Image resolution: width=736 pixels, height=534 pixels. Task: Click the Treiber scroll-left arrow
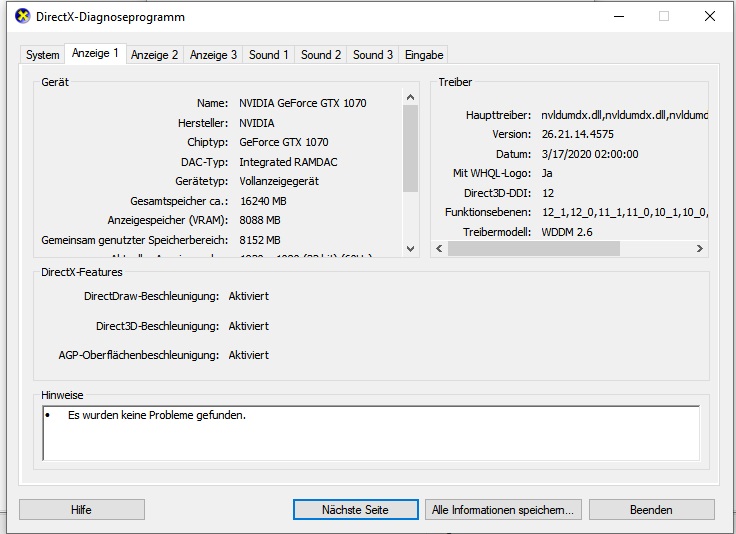(439, 248)
